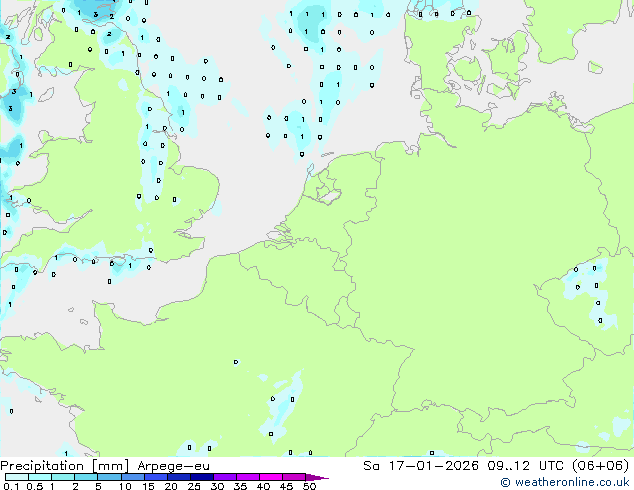The height and width of the screenshot is (490, 634).
Task: Click the 1–2 mm legend color swatch
Action: point(63,477)
